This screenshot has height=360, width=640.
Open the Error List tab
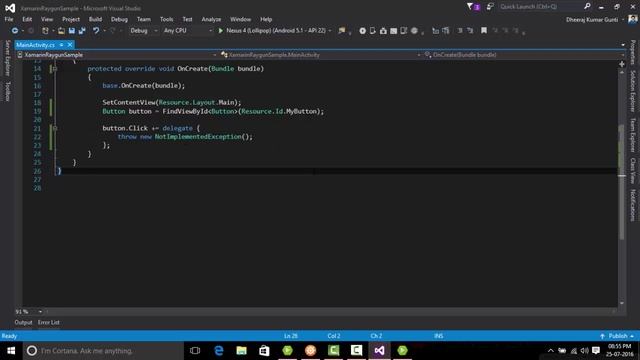[49, 322]
